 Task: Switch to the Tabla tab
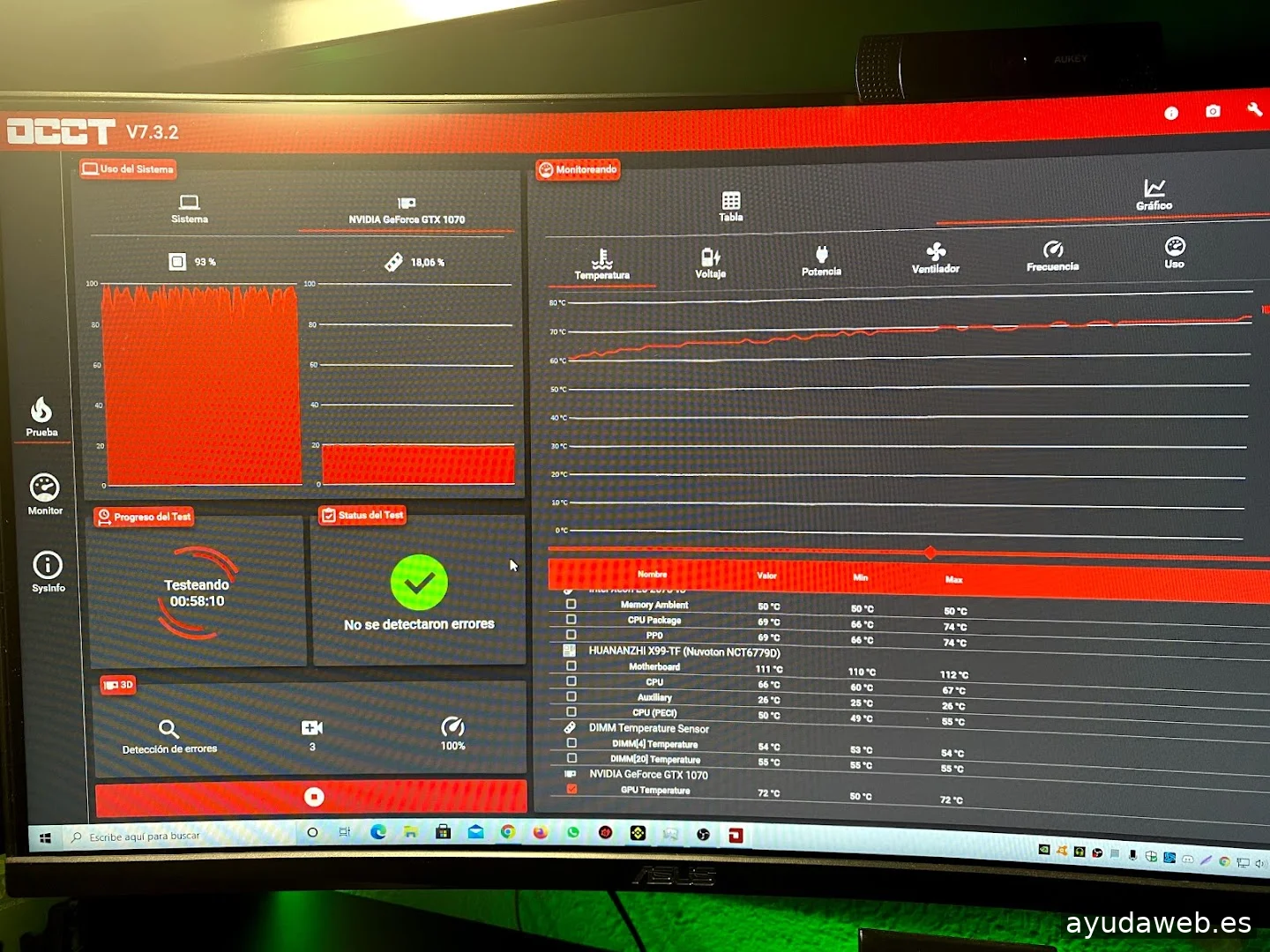(731, 206)
